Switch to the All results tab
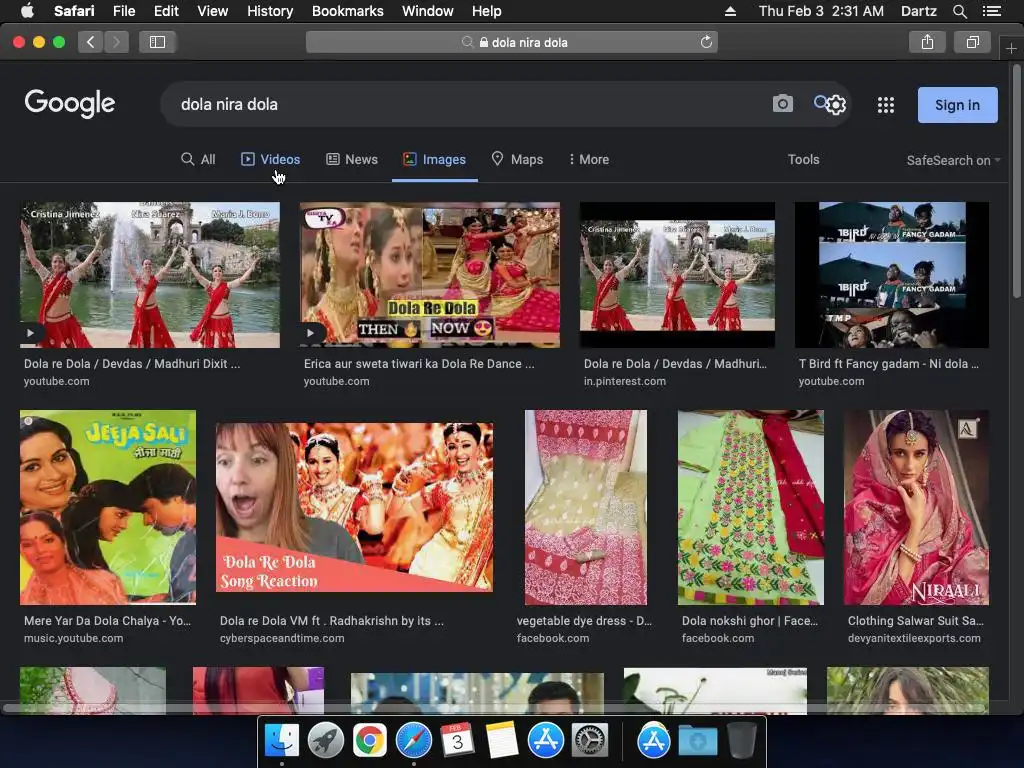Screen dimensions: 1024x768 click(x=198, y=159)
